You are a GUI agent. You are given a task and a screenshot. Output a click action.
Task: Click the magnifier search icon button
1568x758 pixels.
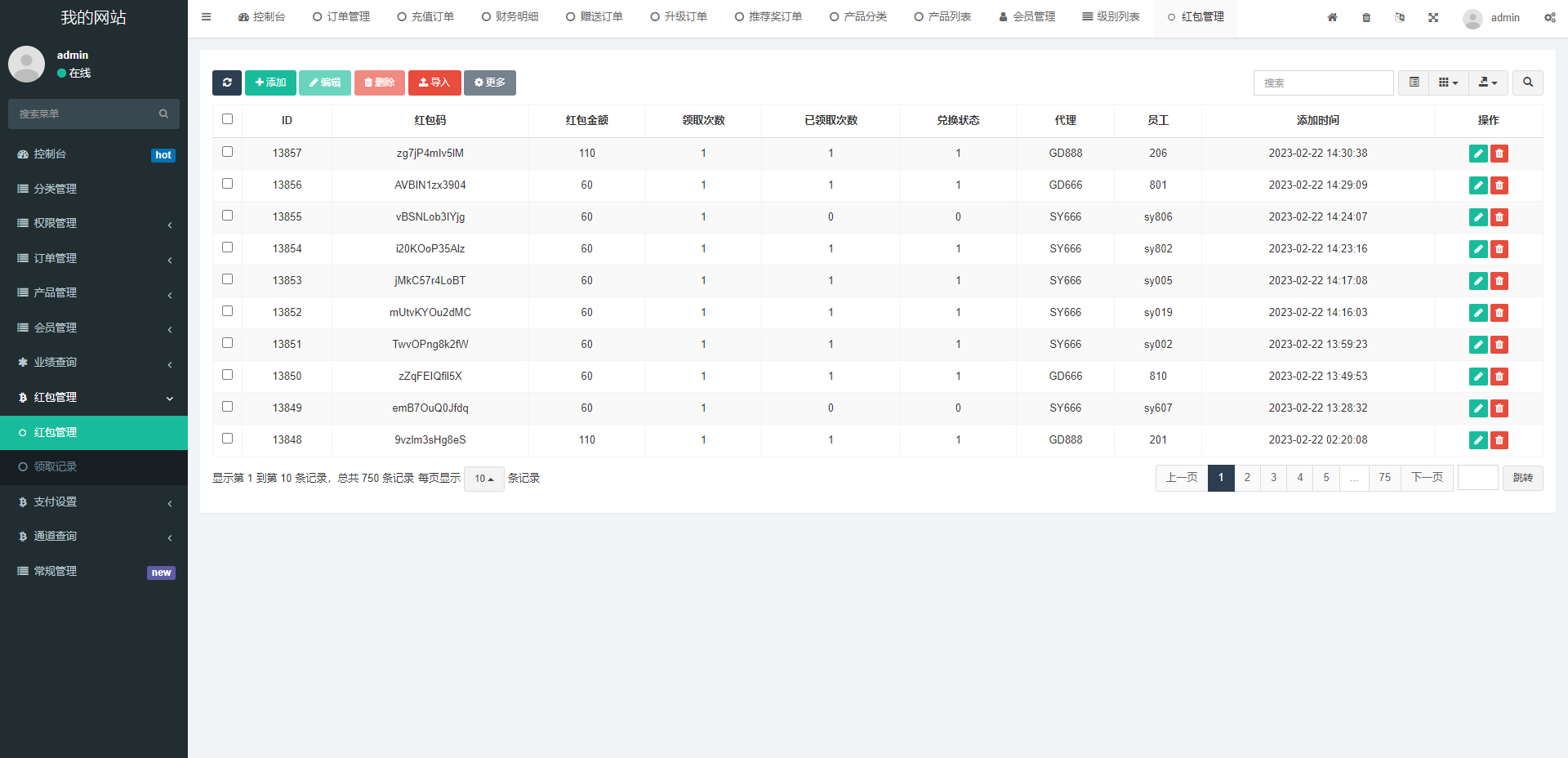[x=1527, y=82]
